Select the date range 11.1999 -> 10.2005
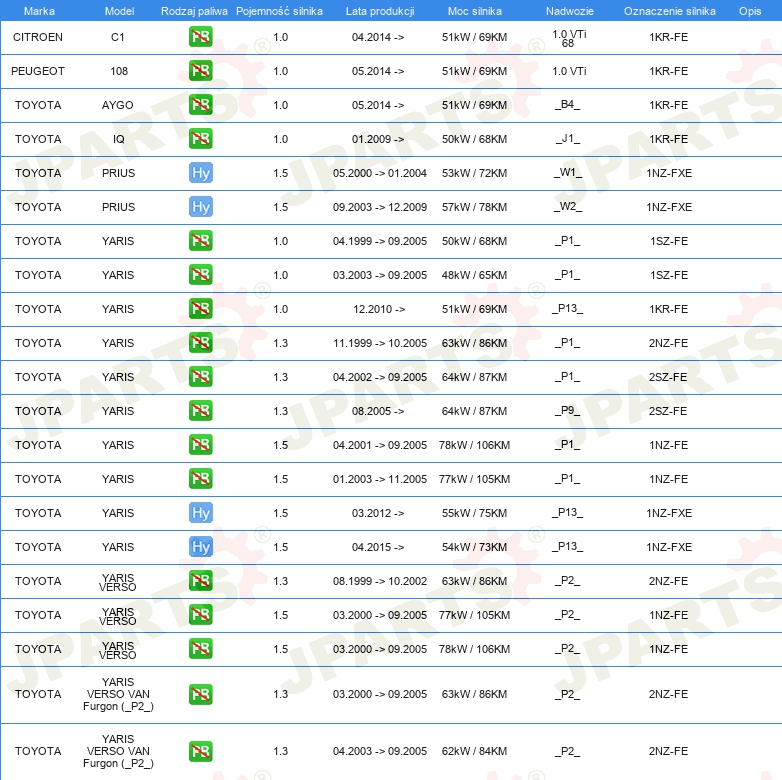Image resolution: width=782 pixels, height=780 pixels. pos(380,343)
